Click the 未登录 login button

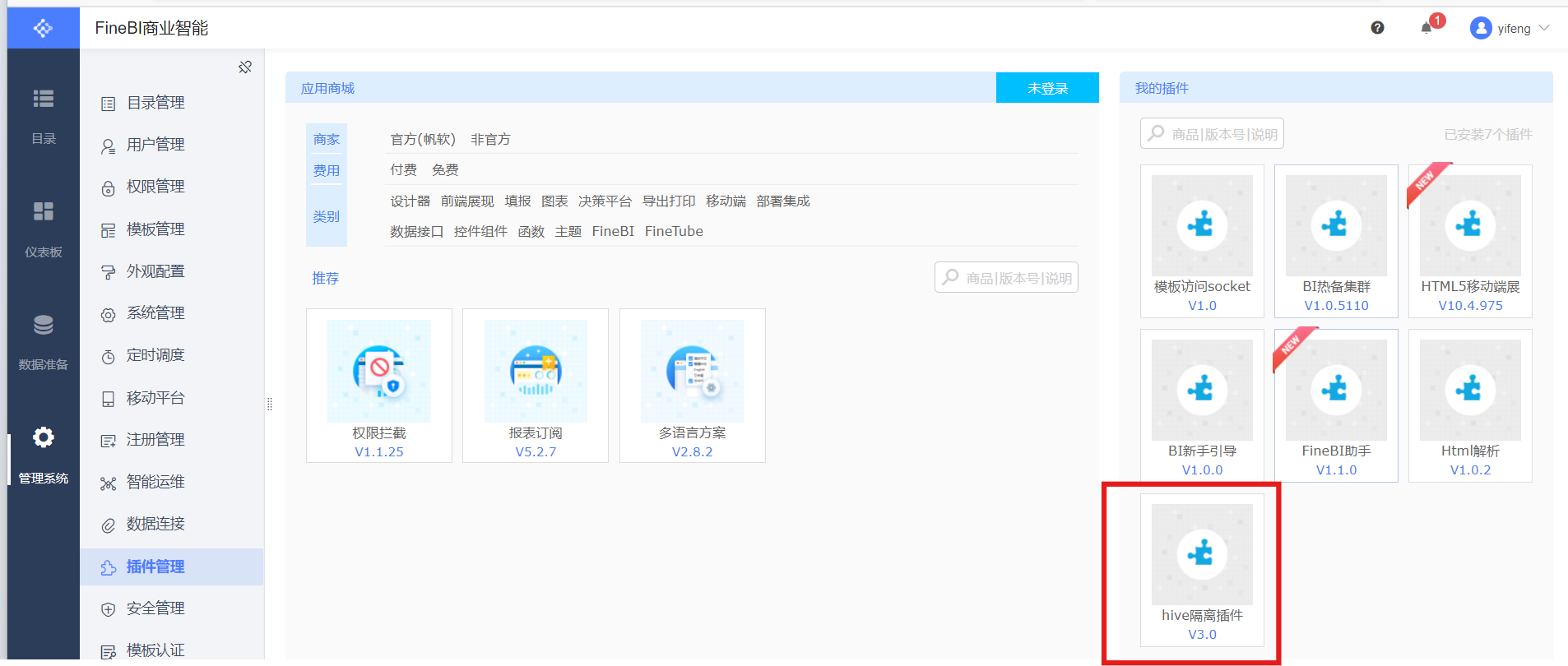pyautogui.click(x=1047, y=88)
